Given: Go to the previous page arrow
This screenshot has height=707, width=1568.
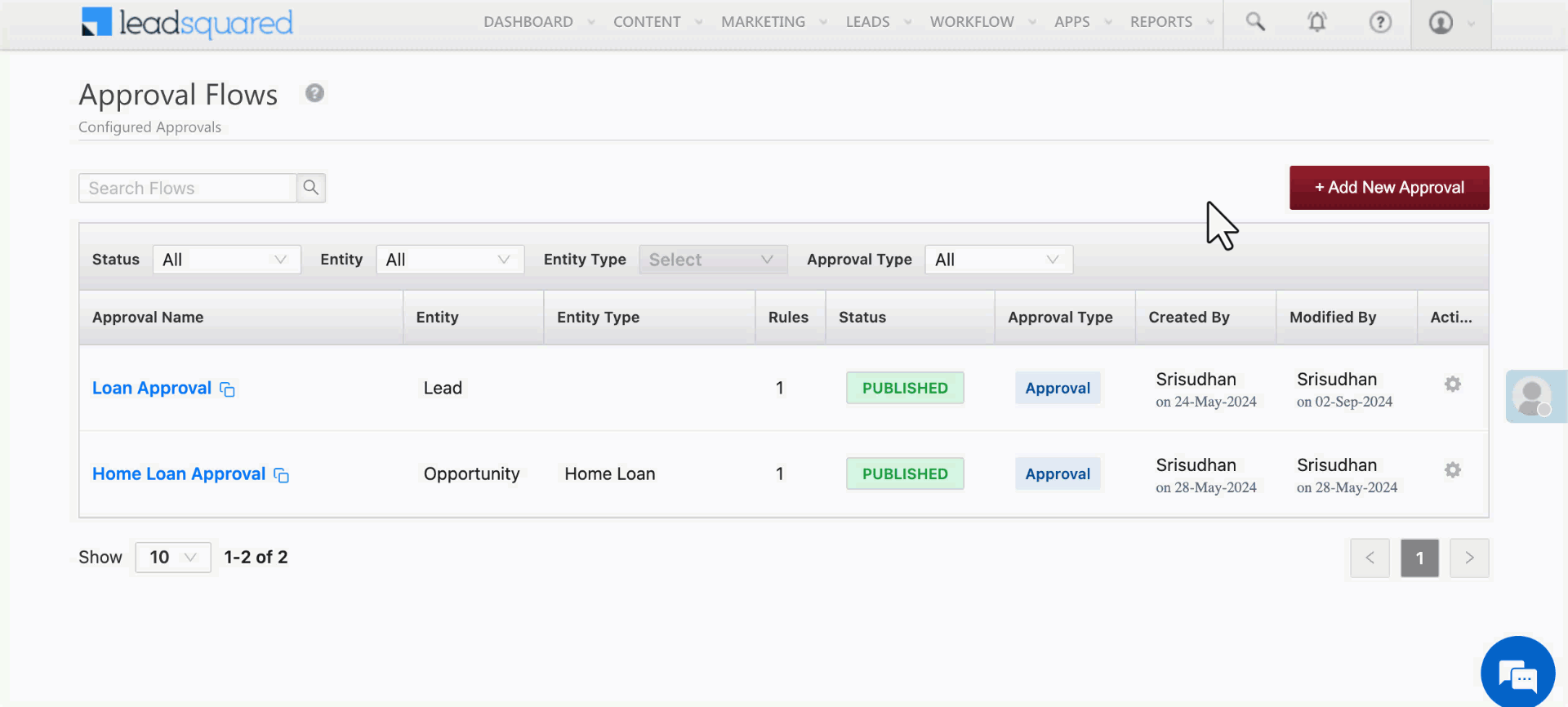Looking at the screenshot, I should (1370, 558).
